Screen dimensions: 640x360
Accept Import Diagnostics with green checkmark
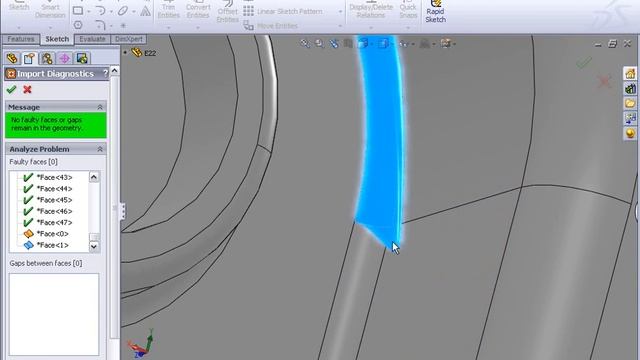[x=11, y=89]
